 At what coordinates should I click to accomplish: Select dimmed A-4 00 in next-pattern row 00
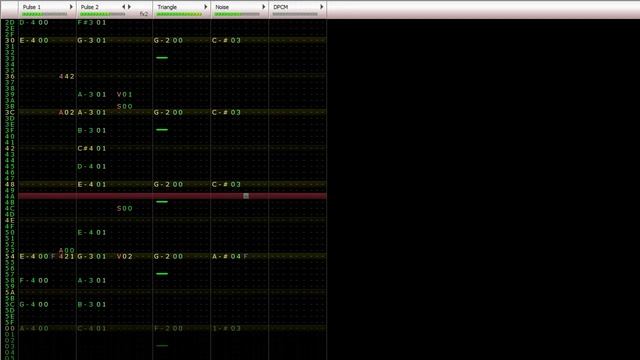point(34,329)
